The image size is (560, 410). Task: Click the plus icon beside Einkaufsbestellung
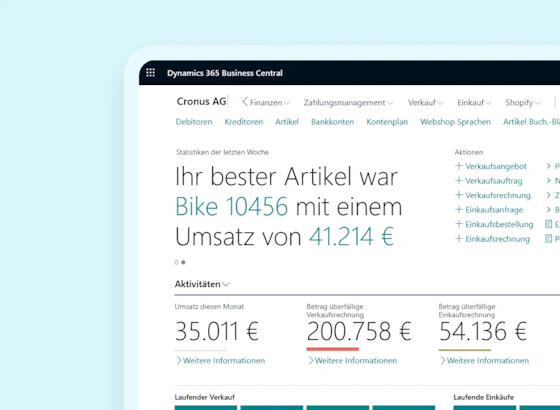pyautogui.click(x=459, y=224)
